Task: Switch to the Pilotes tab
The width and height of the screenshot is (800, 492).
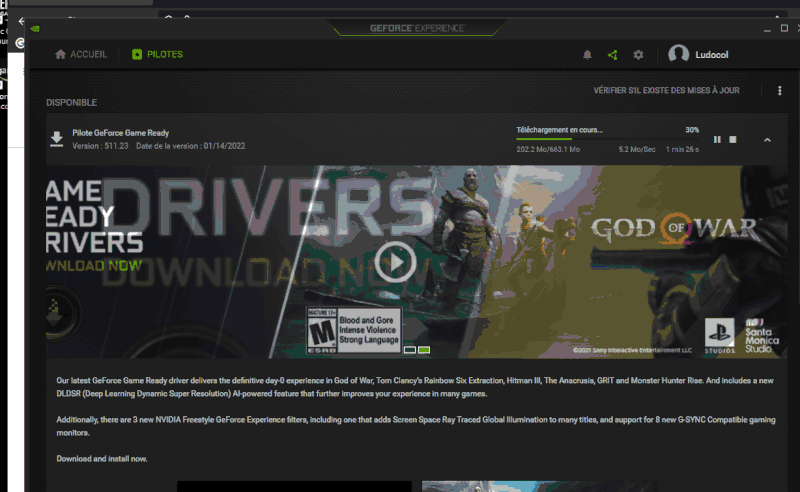Action: [157, 54]
